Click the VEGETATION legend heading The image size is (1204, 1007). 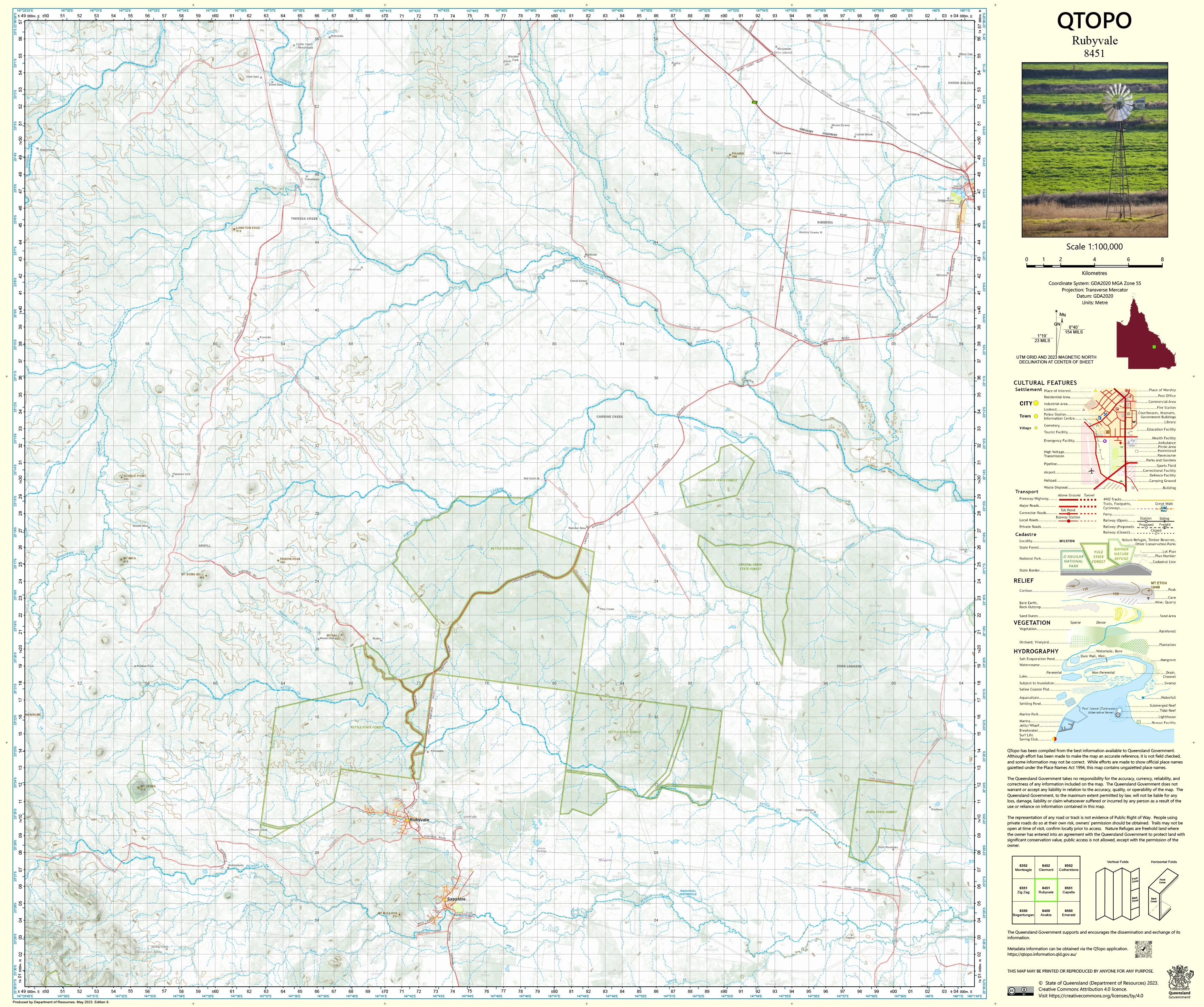pyautogui.click(x=1031, y=623)
